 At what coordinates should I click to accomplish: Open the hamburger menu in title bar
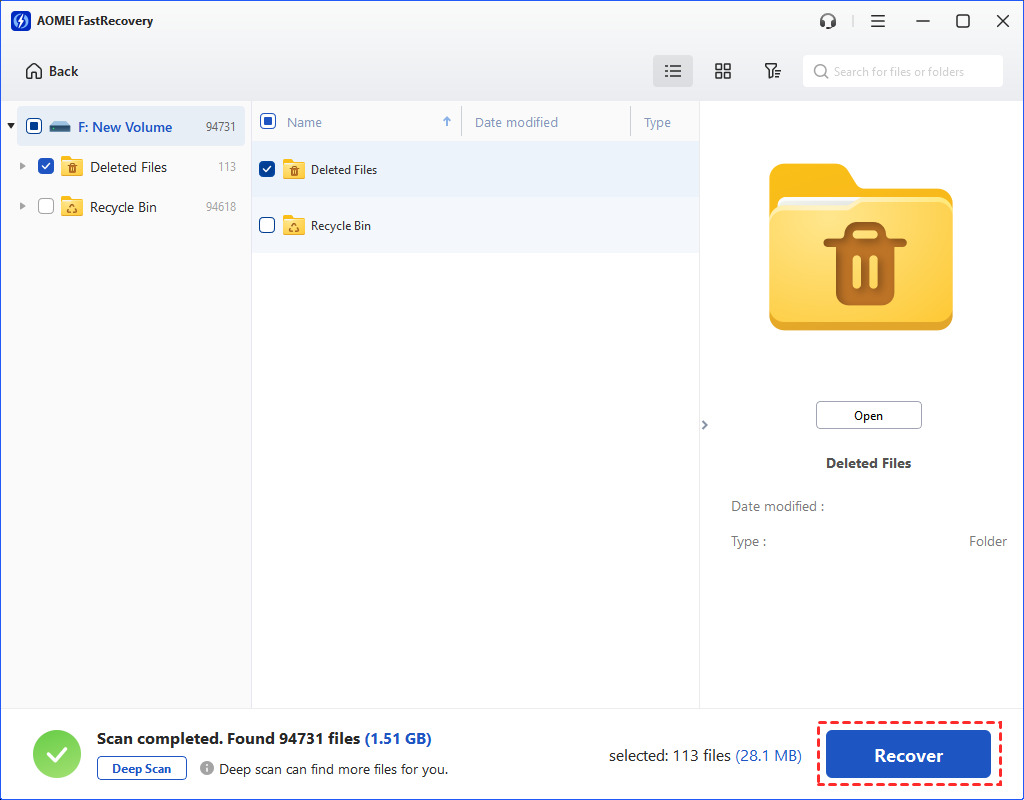pos(878,21)
